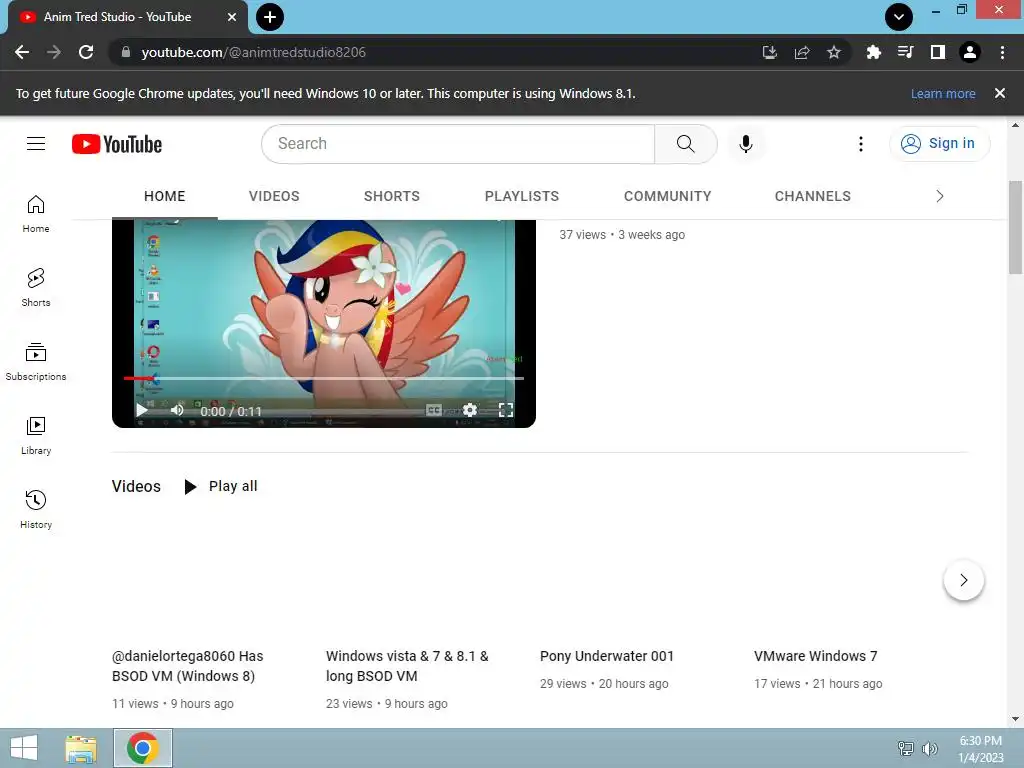The image size is (1024, 768).
Task: Go back with the browser back arrow
Action: point(22,52)
